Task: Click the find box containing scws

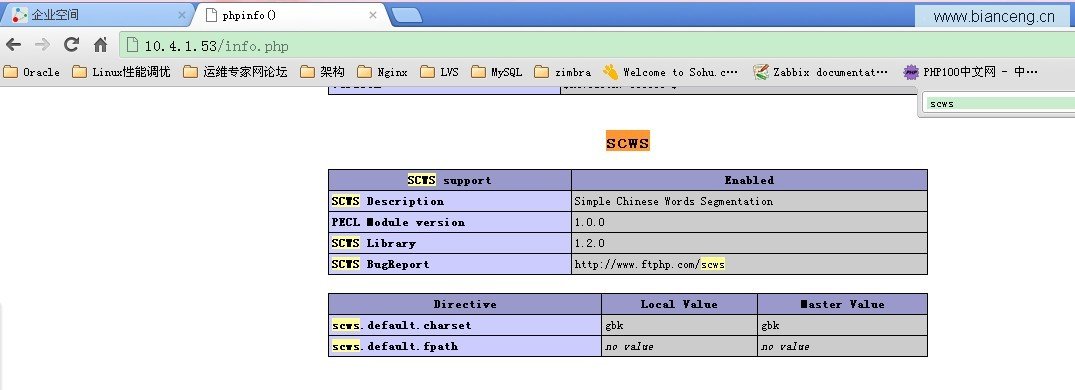Action: [x=1000, y=103]
